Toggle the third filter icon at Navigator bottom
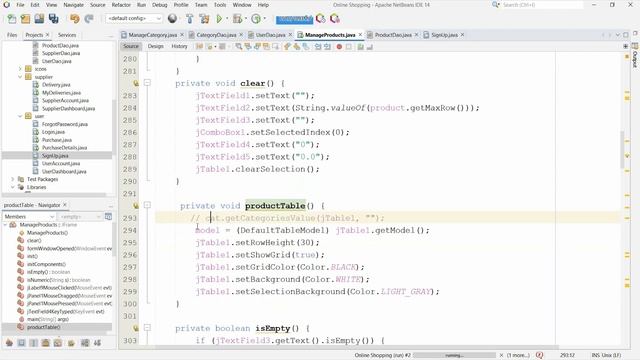Screen dimensions: 640x360 pyautogui.click(x=33, y=343)
